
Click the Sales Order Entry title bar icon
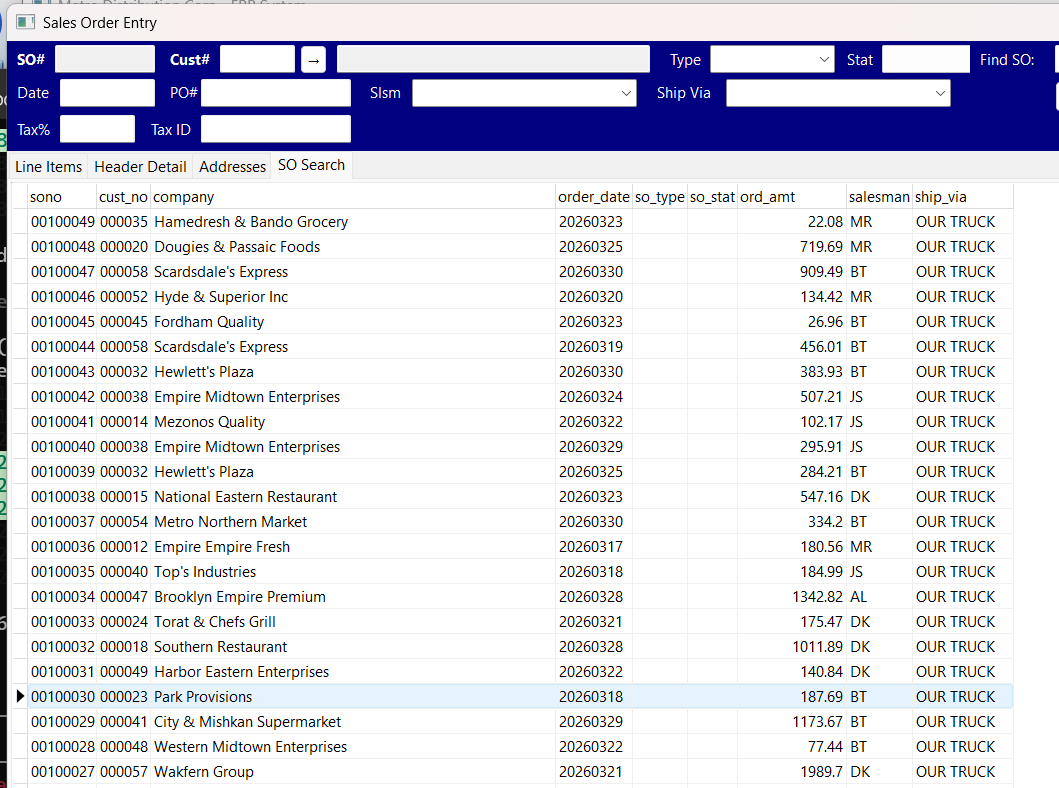[x=25, y=22]
